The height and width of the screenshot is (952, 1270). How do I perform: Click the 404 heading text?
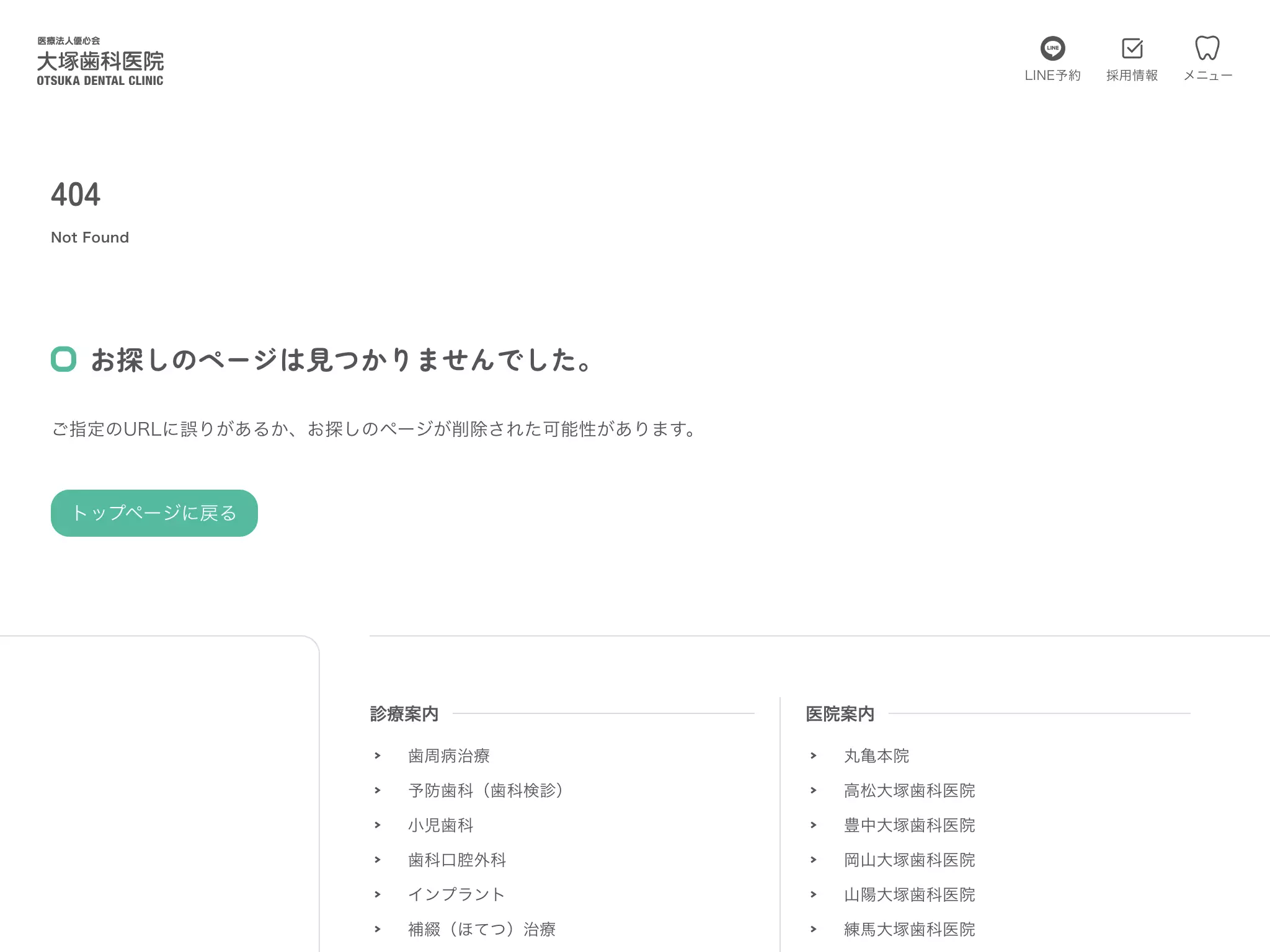[76, 195]
